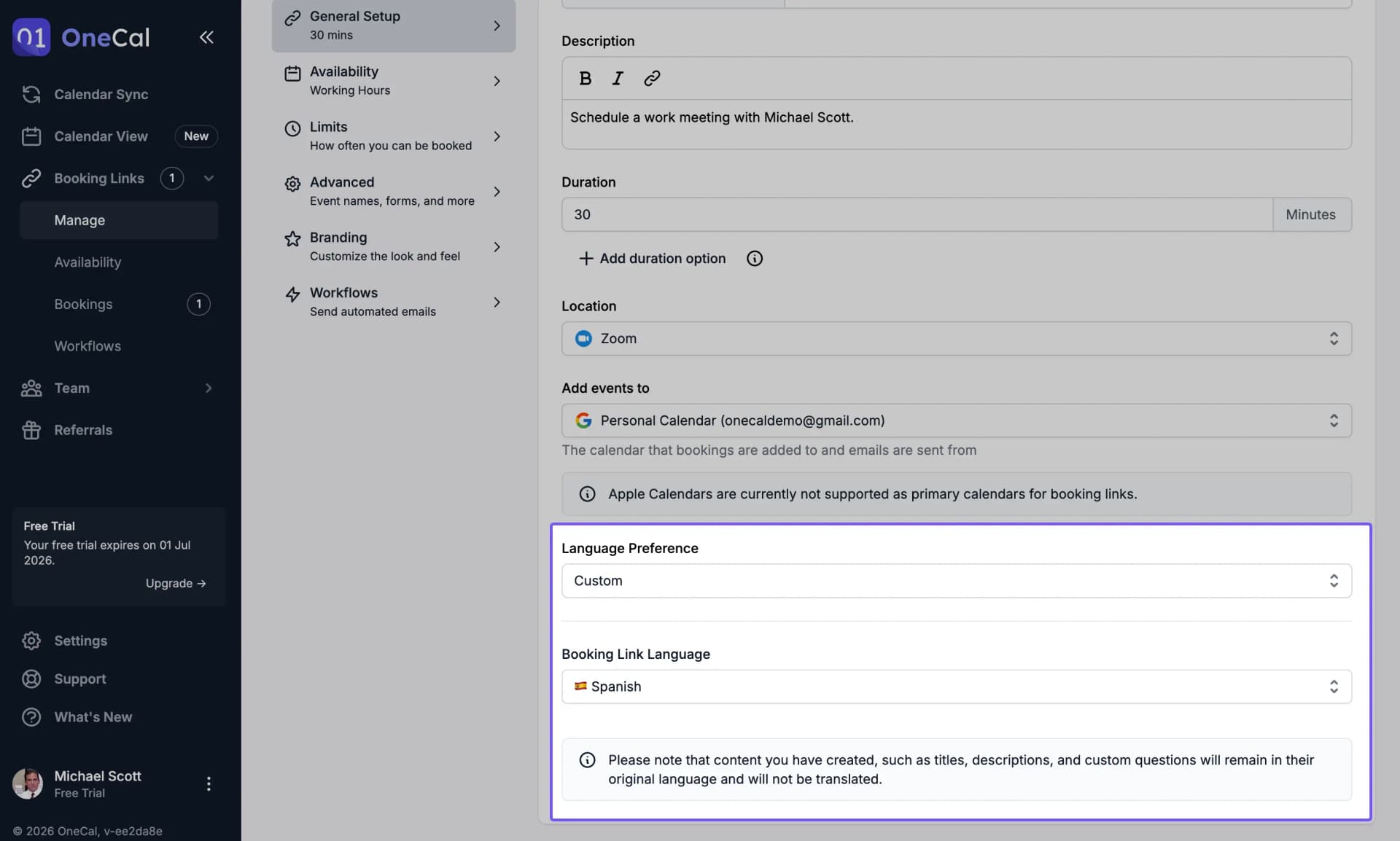The height and width of the screenshot is (841, 1400).
Task: Select the Calendar Sync icon in sidebar
Action: (31, 94)
